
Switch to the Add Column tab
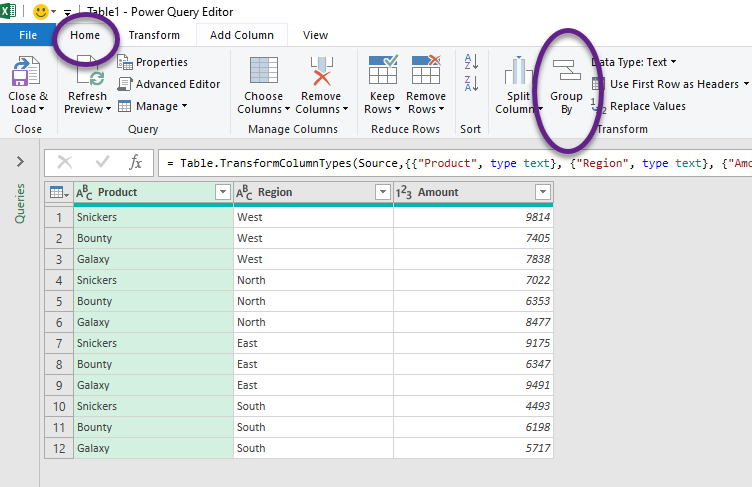[x=242, y=35]
